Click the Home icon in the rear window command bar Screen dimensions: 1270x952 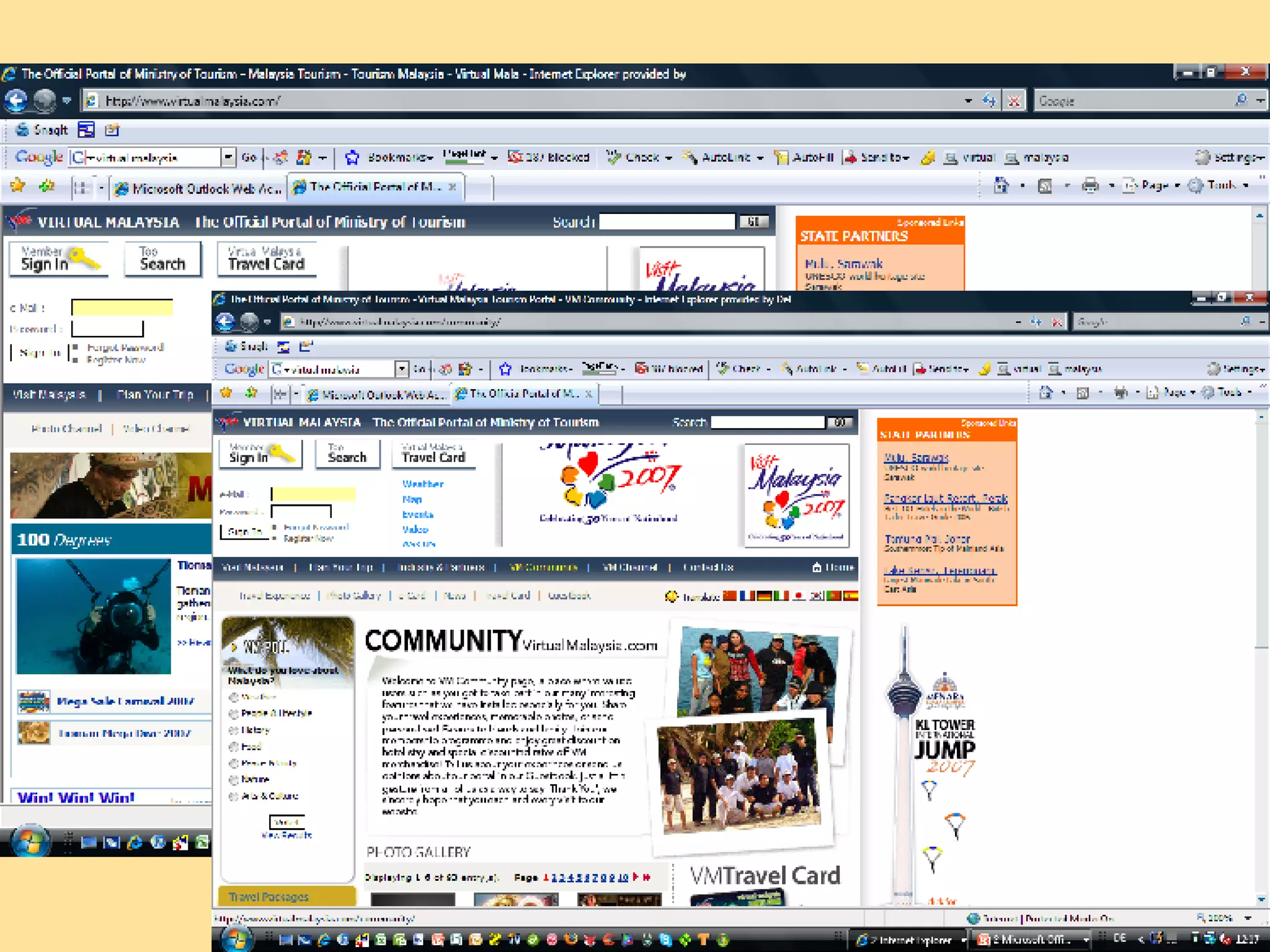pos(1001,185)
